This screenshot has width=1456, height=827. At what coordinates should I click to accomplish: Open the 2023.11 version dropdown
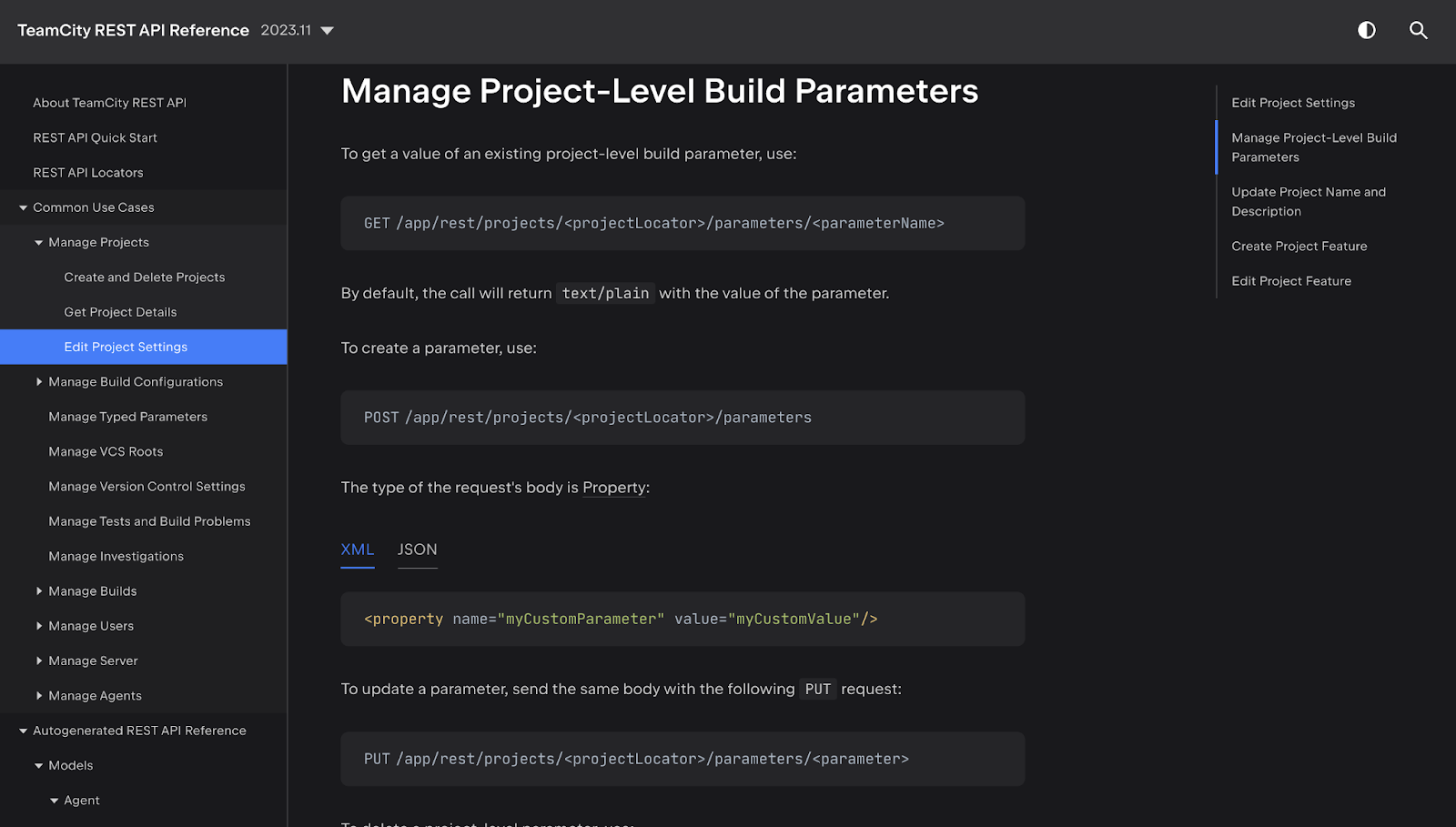(x=298, y=30)
